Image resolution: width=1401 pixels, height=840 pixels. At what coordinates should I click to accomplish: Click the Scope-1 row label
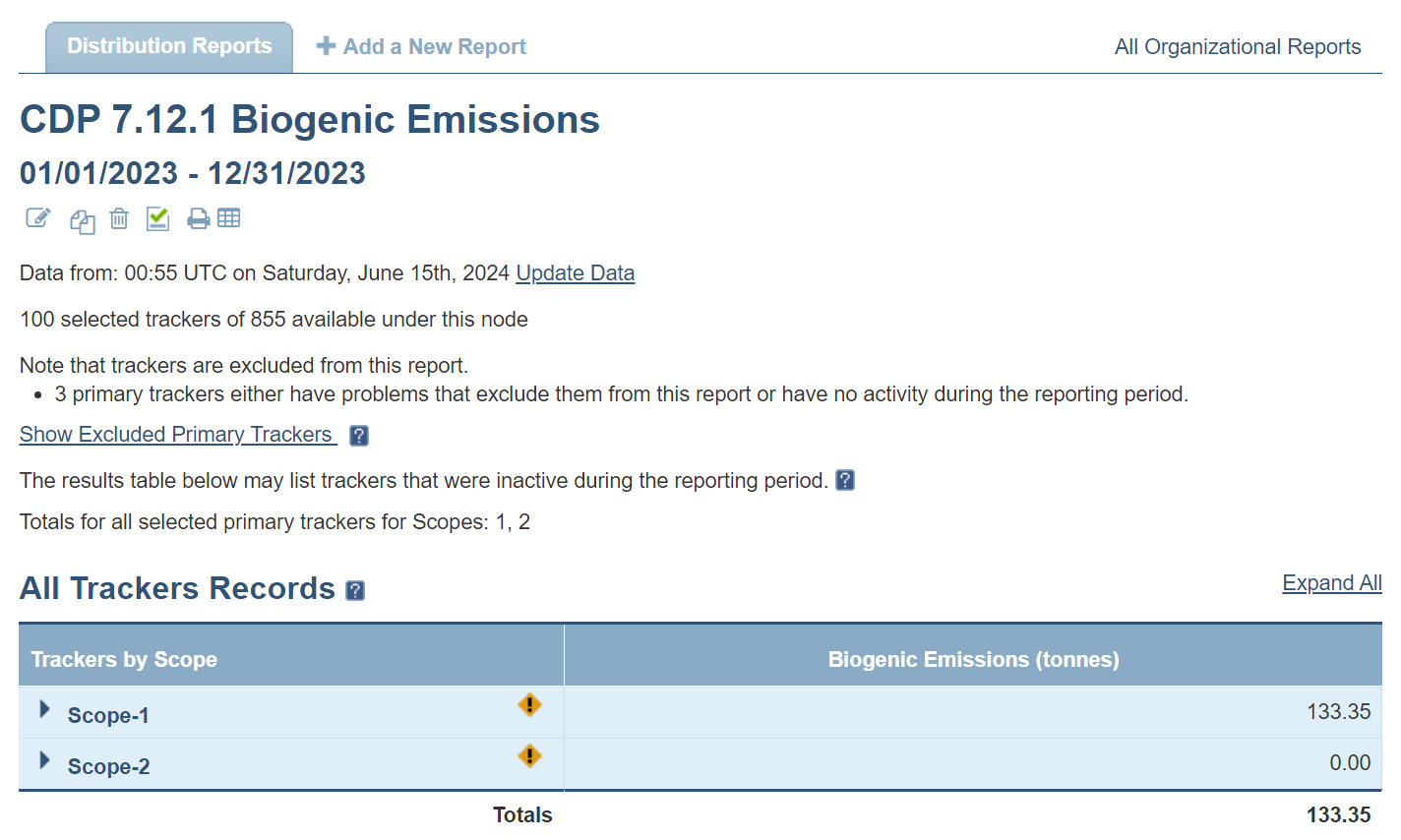click(x=108, y=716)
